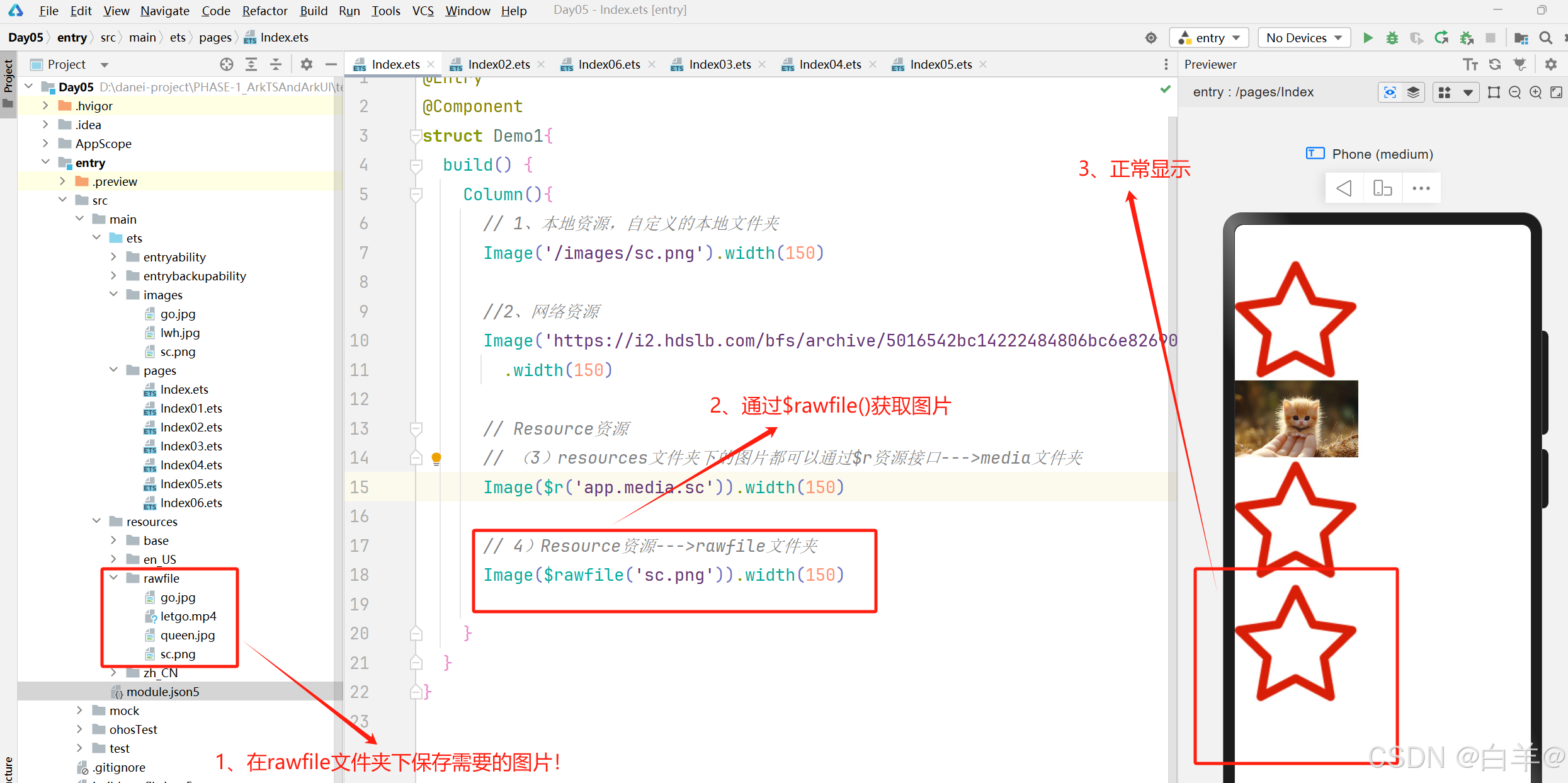Collapse the rawfile folder

point(113,578)
